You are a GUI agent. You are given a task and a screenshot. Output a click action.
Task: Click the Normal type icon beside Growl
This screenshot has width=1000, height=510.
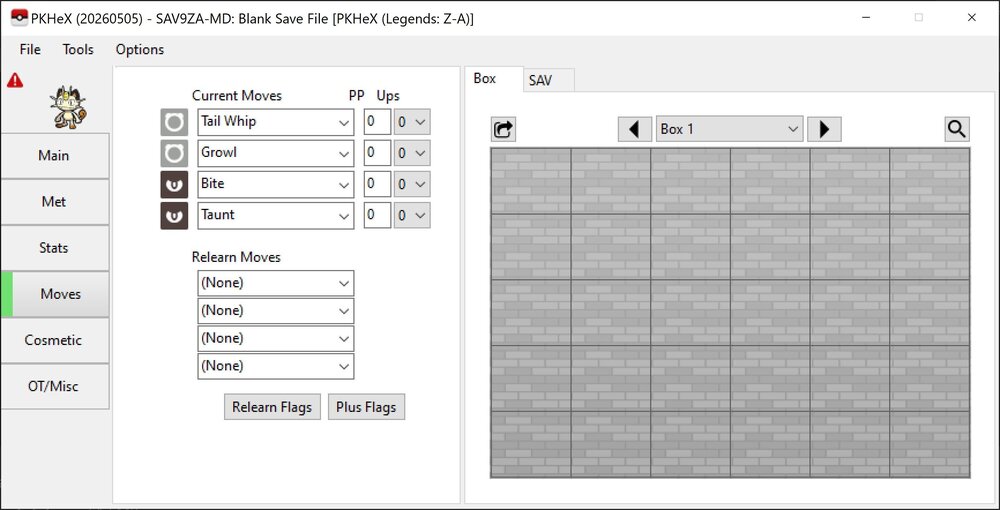(x=174, y=154)
